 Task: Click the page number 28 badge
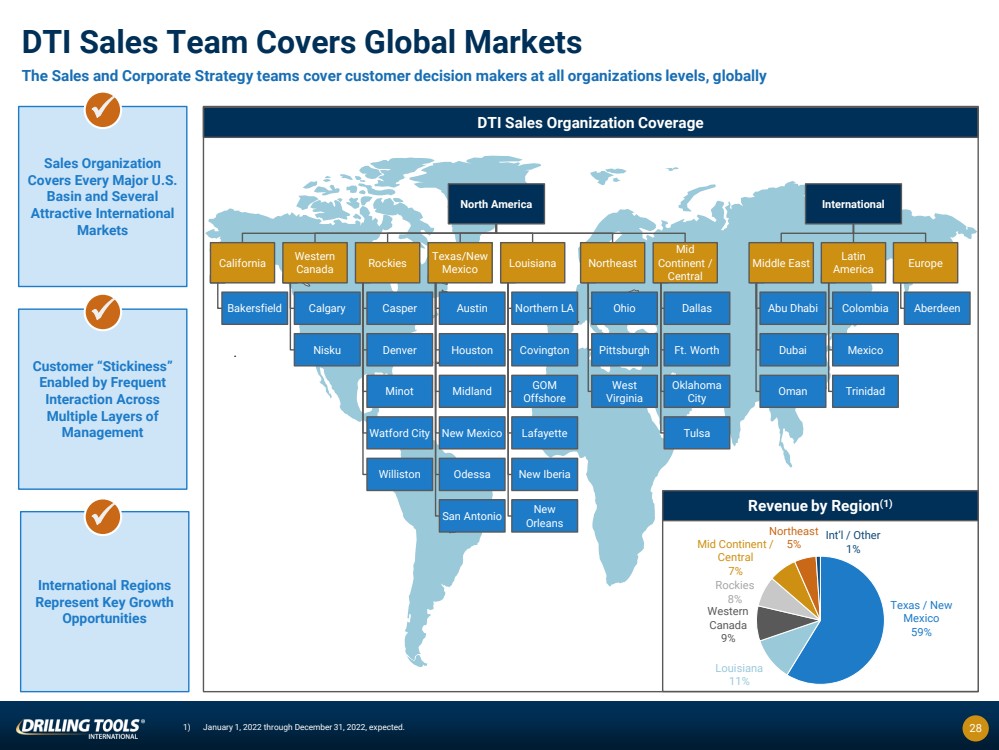pyautogui.click(x=975, y=728)
